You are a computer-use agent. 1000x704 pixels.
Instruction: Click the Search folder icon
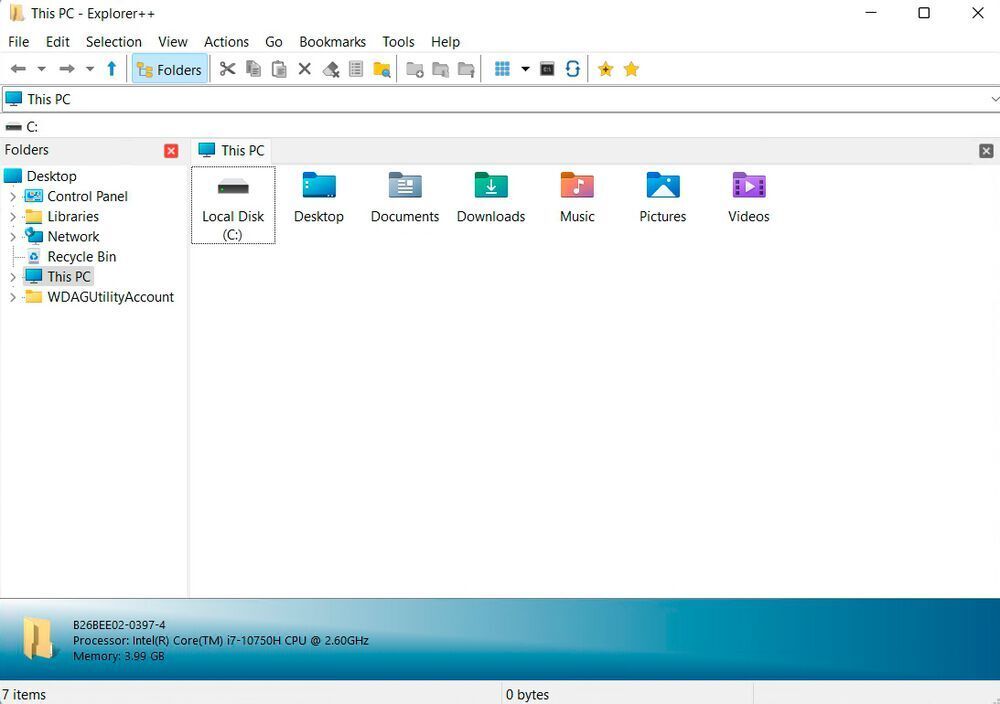point(382,69)
